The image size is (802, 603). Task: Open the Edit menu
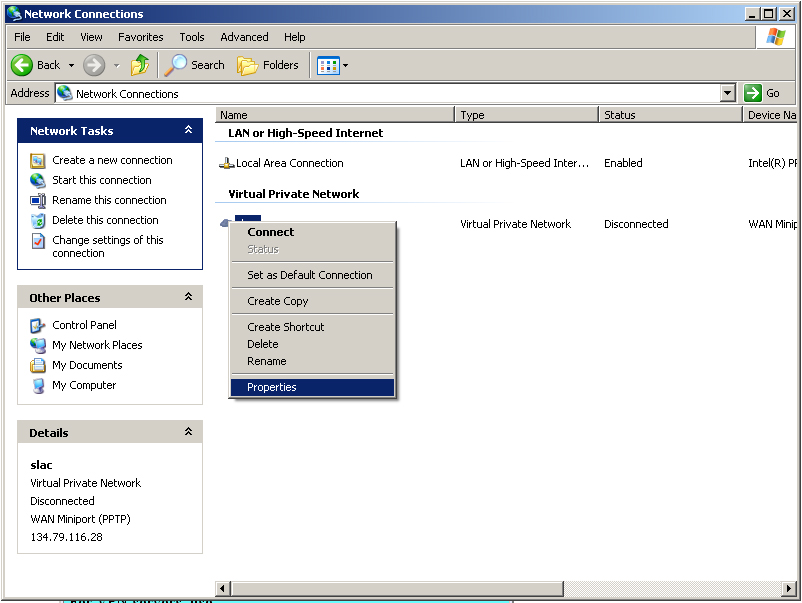pyautogui.click(x=55, y=37)
